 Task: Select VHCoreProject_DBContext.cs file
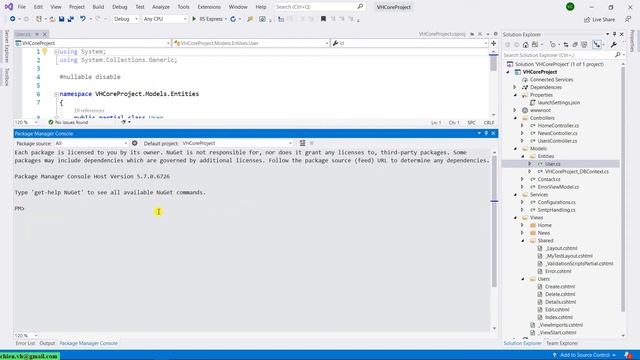[x=577, y=171]
